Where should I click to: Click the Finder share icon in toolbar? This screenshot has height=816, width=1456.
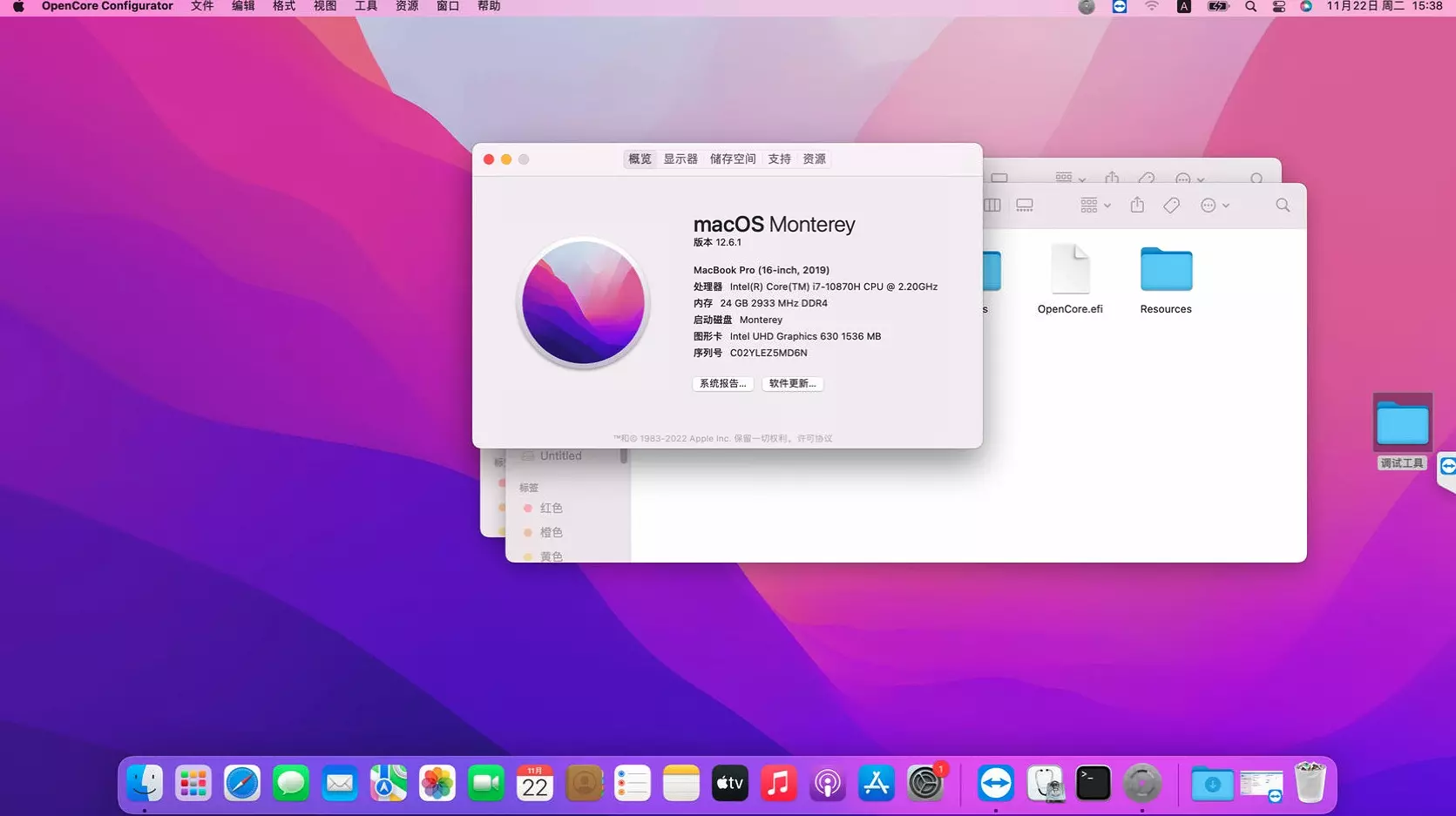click(x=1137, y=206)
